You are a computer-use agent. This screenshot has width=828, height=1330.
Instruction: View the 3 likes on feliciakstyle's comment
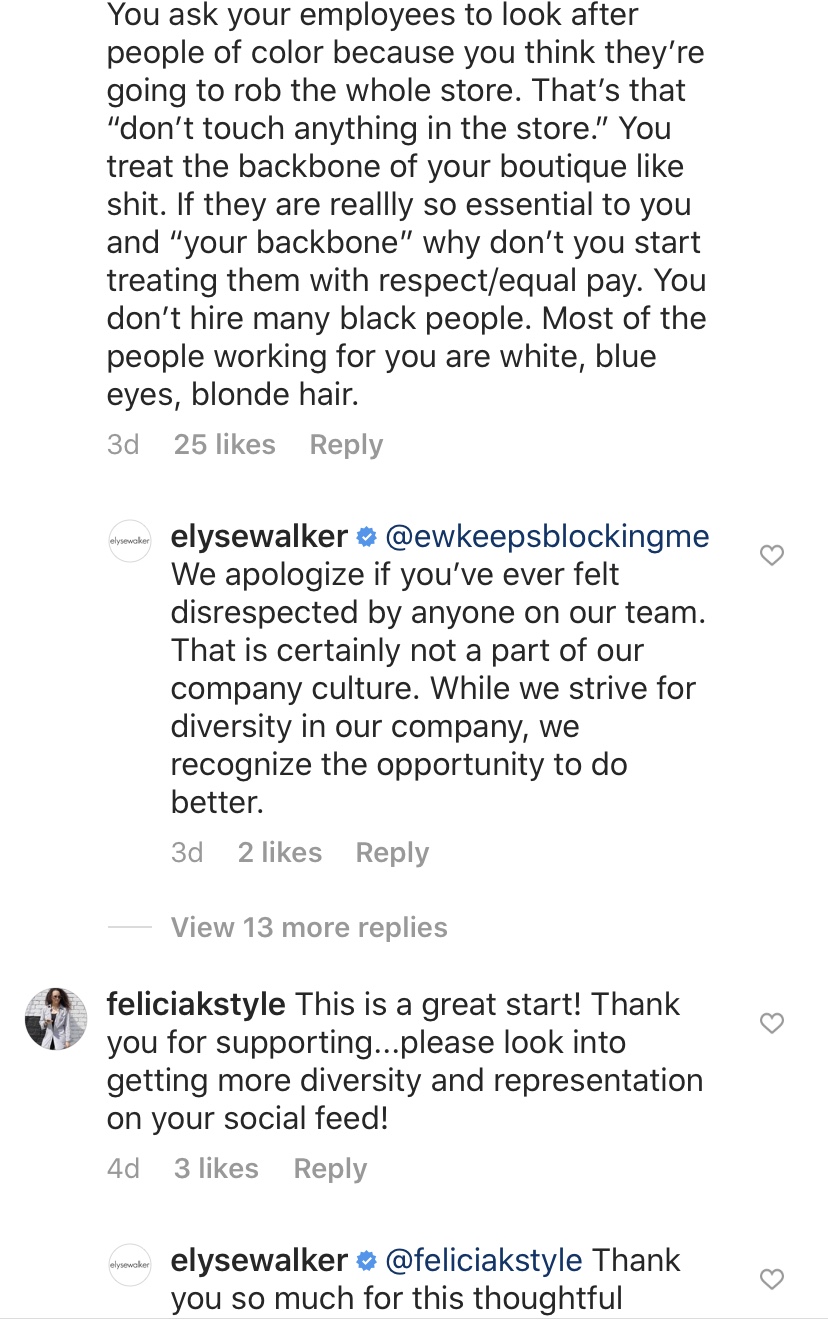tap(216, 1169)
